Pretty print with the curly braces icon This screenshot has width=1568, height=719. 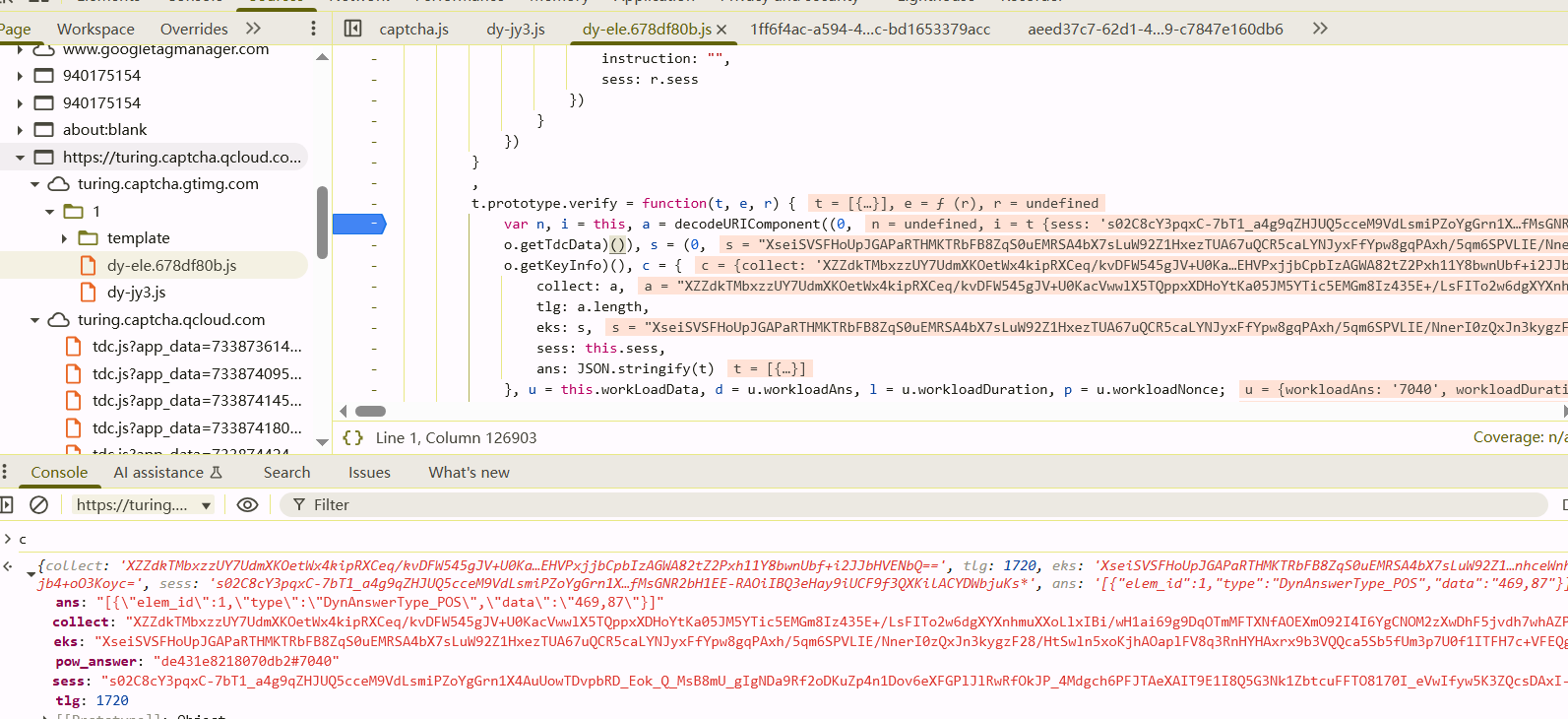(352, 437)
